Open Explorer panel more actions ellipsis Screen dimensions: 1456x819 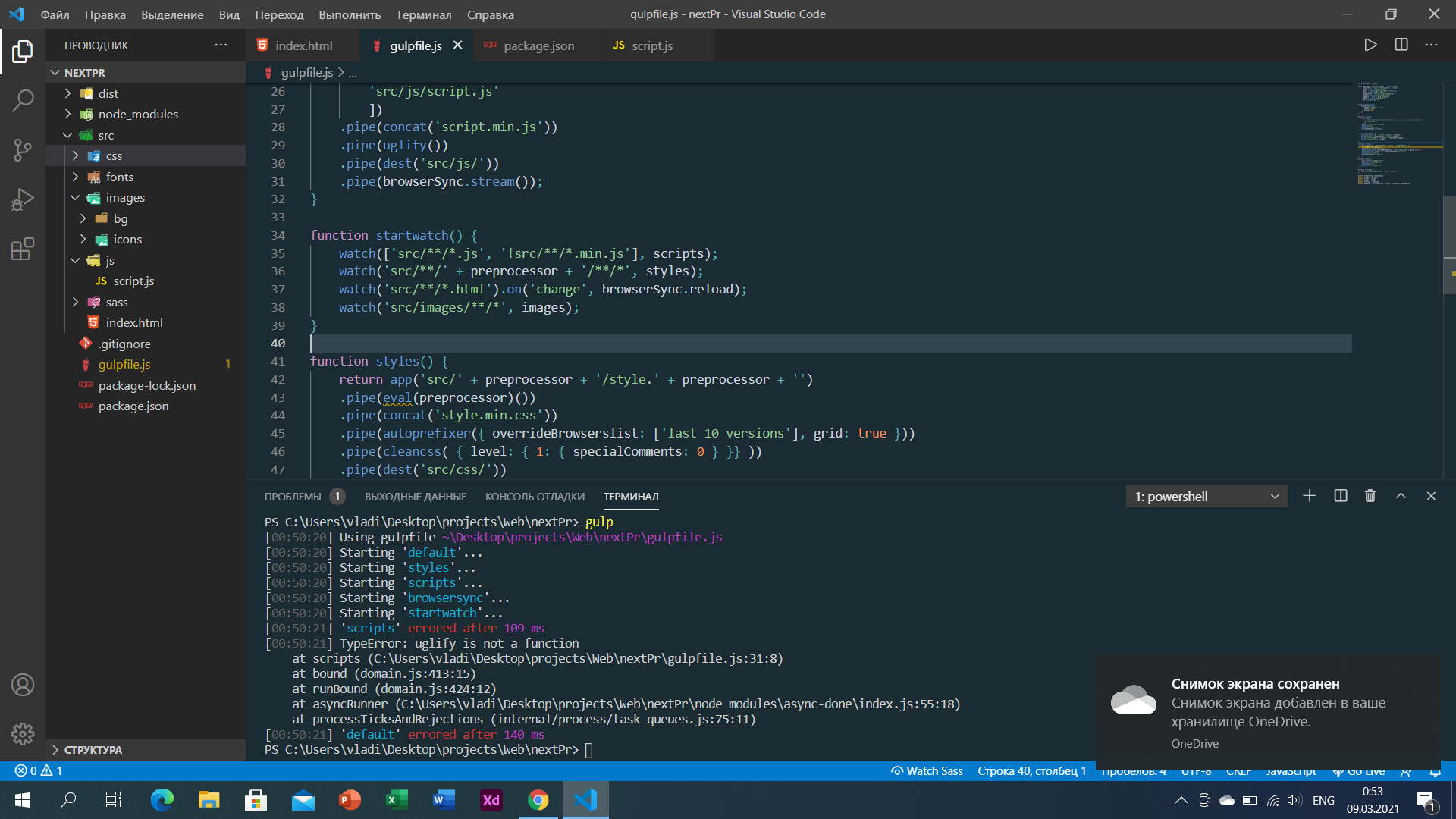point(221,45)
